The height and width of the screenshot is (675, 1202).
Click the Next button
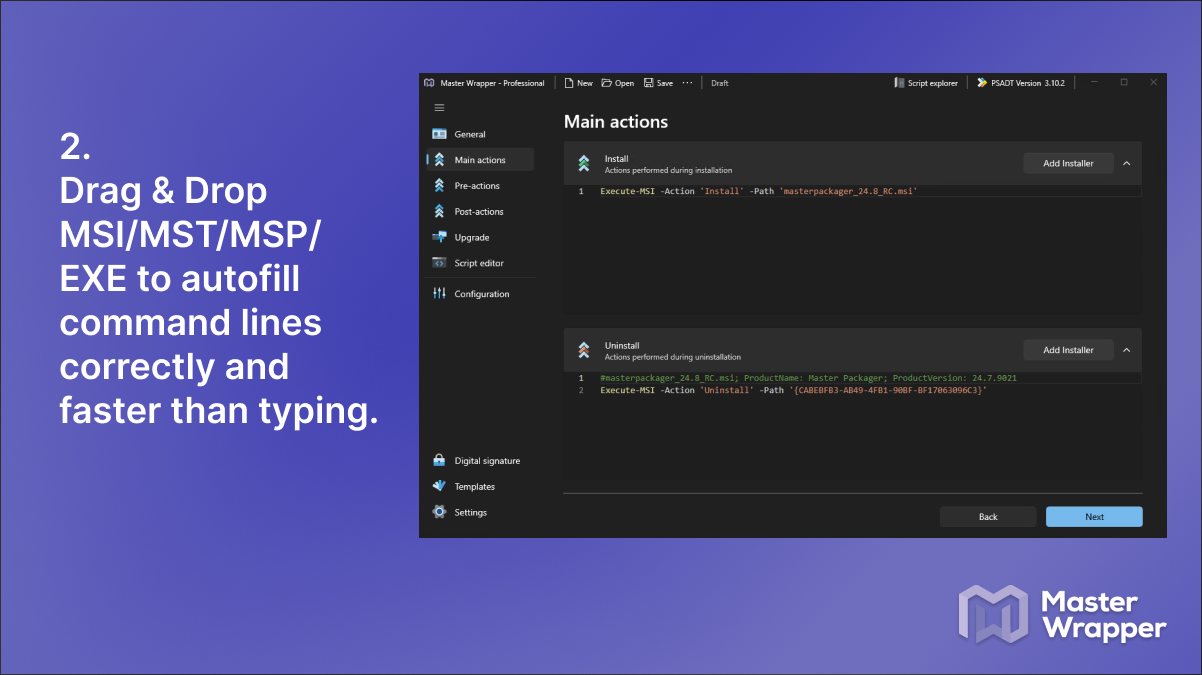[1094, 517]
